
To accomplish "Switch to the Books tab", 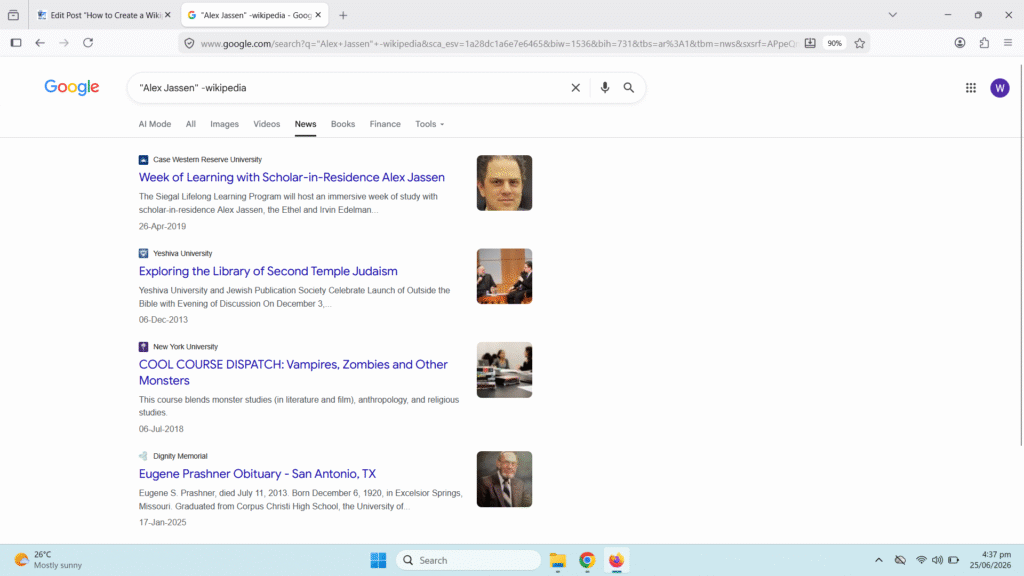I will click(x=343, y=124).
